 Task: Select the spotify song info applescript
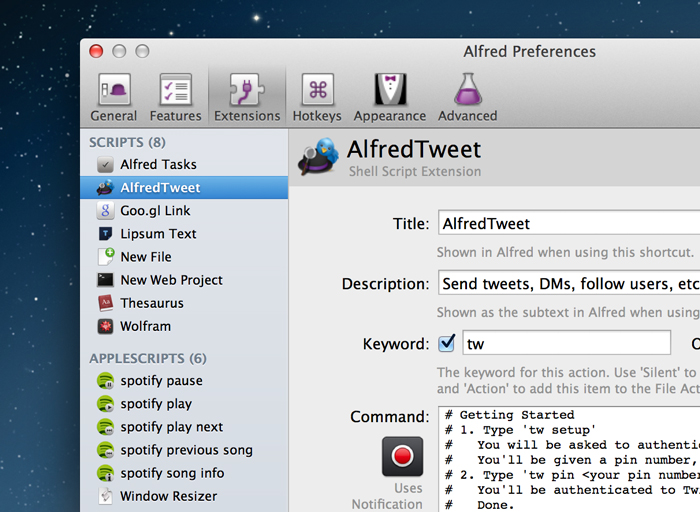pyautogui.click(x=184, y=473)
